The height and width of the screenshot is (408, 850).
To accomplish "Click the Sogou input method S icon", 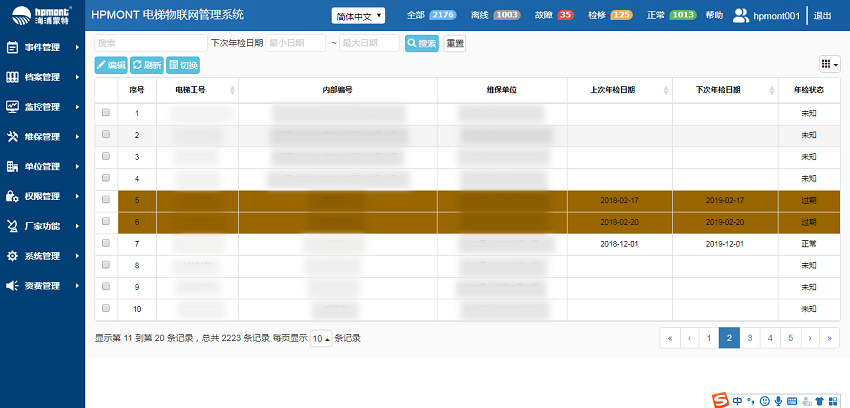I will (720, 399).
